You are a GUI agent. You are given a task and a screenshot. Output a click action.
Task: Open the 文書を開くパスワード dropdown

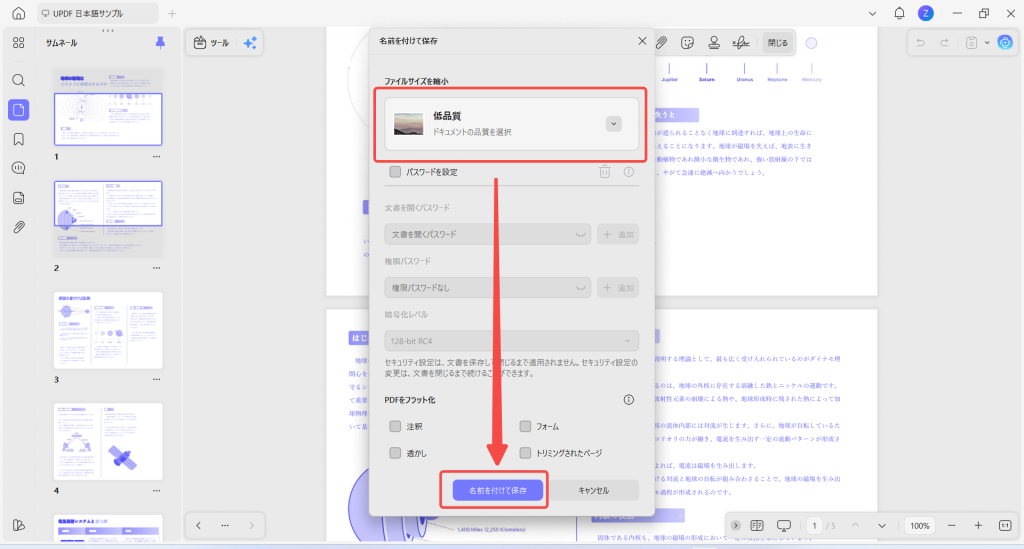[487, 234]
